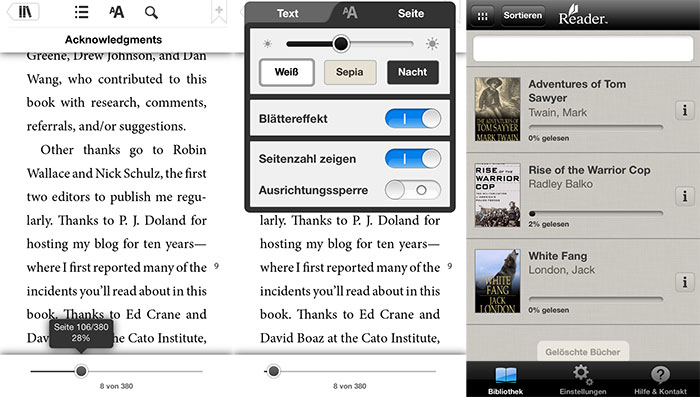This screenshot has width=700, height=397.
Task: Toggle the Blättereffekt switch
Action: (x=413, y=119)
